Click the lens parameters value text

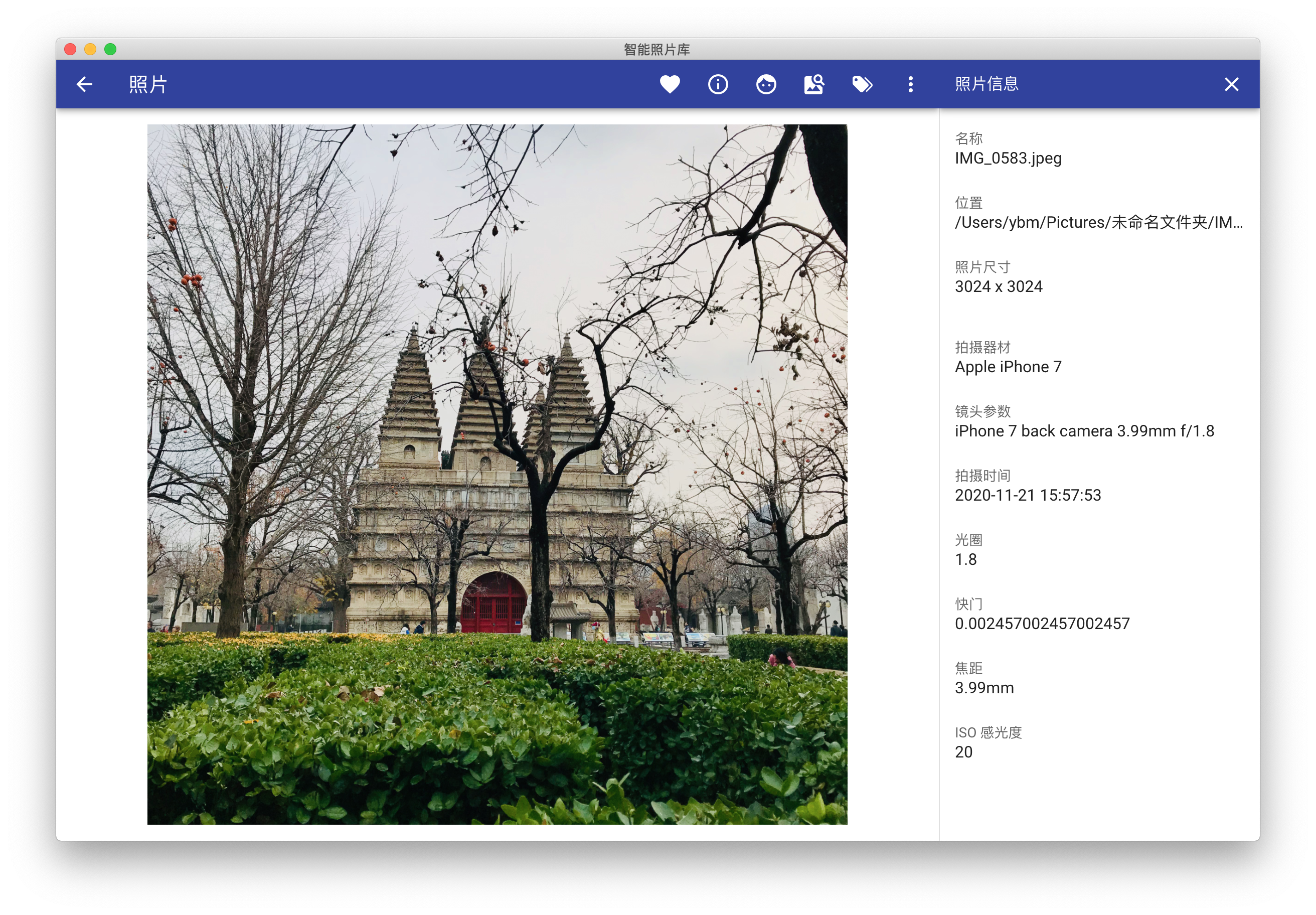pyautogui.click(x=1084, y=431)
